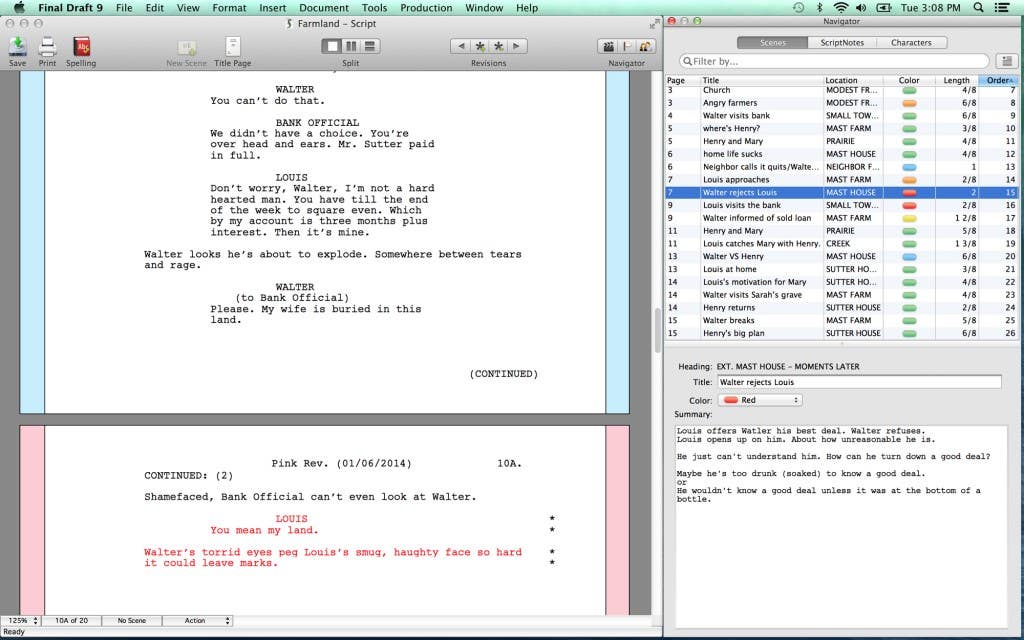Switch to the Characters tab
The width and height of the screenshot is (1024, 640).
[911, 42]
